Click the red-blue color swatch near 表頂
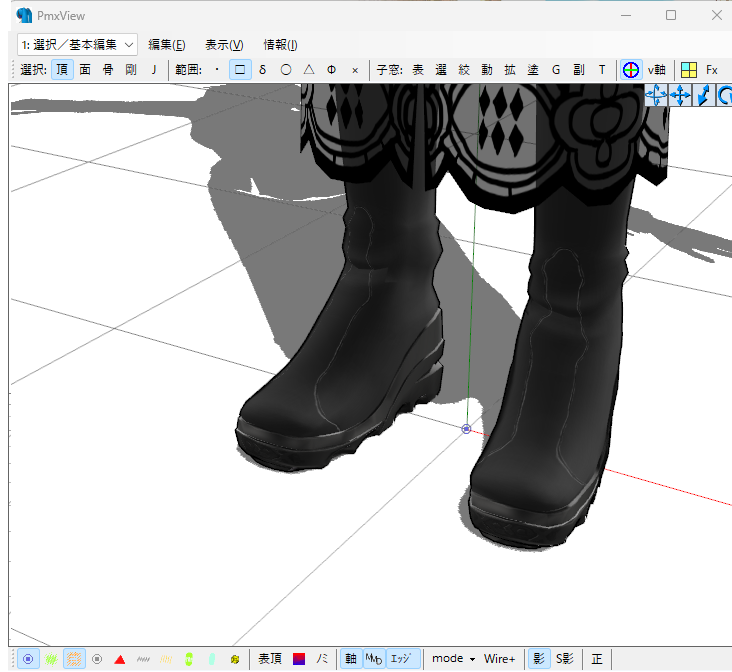Image resolution: width=732 pixels, height=672 pixels. click(x=299, y=659)
